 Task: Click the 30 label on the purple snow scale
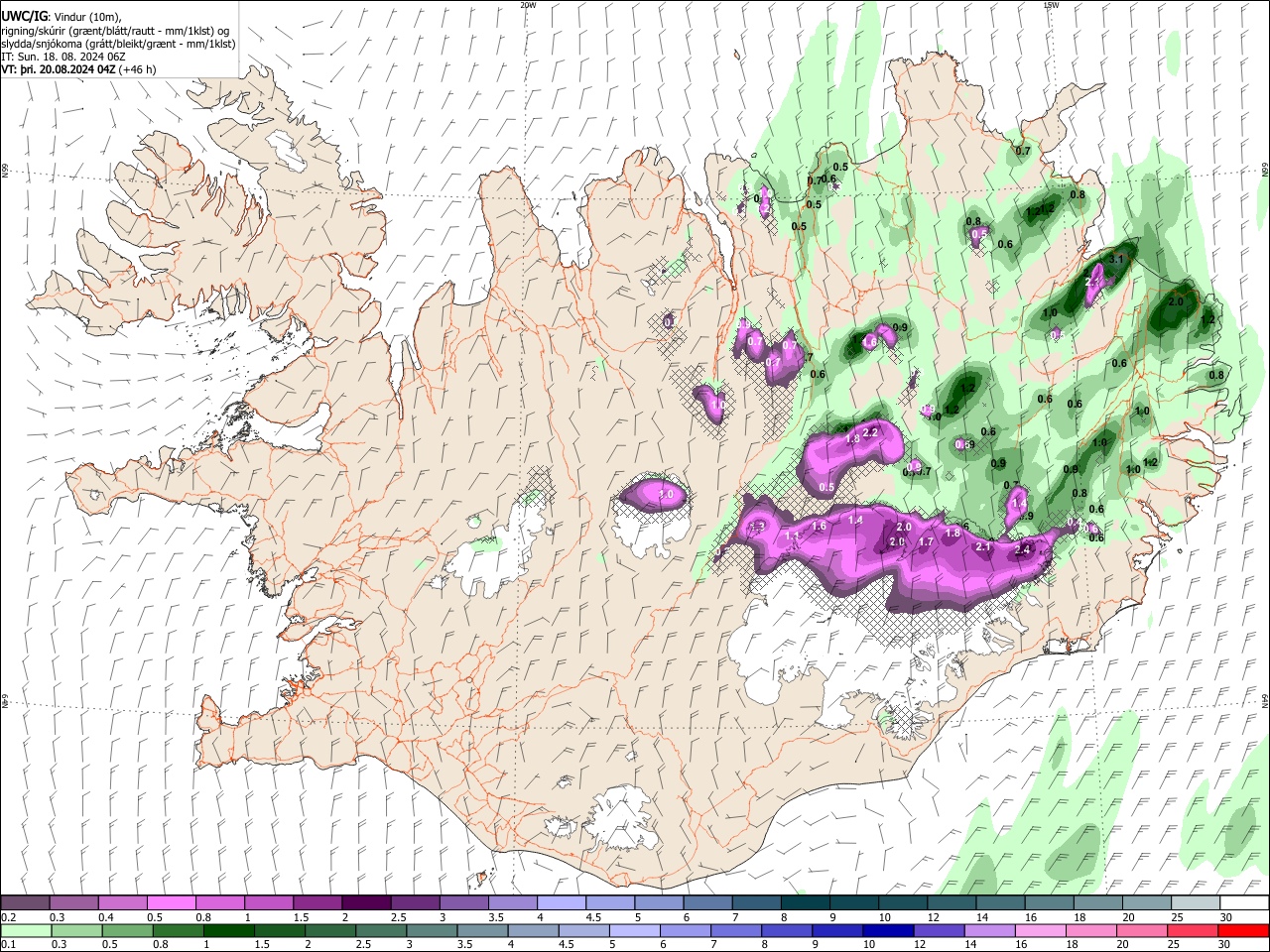[x=1225, y=917]
